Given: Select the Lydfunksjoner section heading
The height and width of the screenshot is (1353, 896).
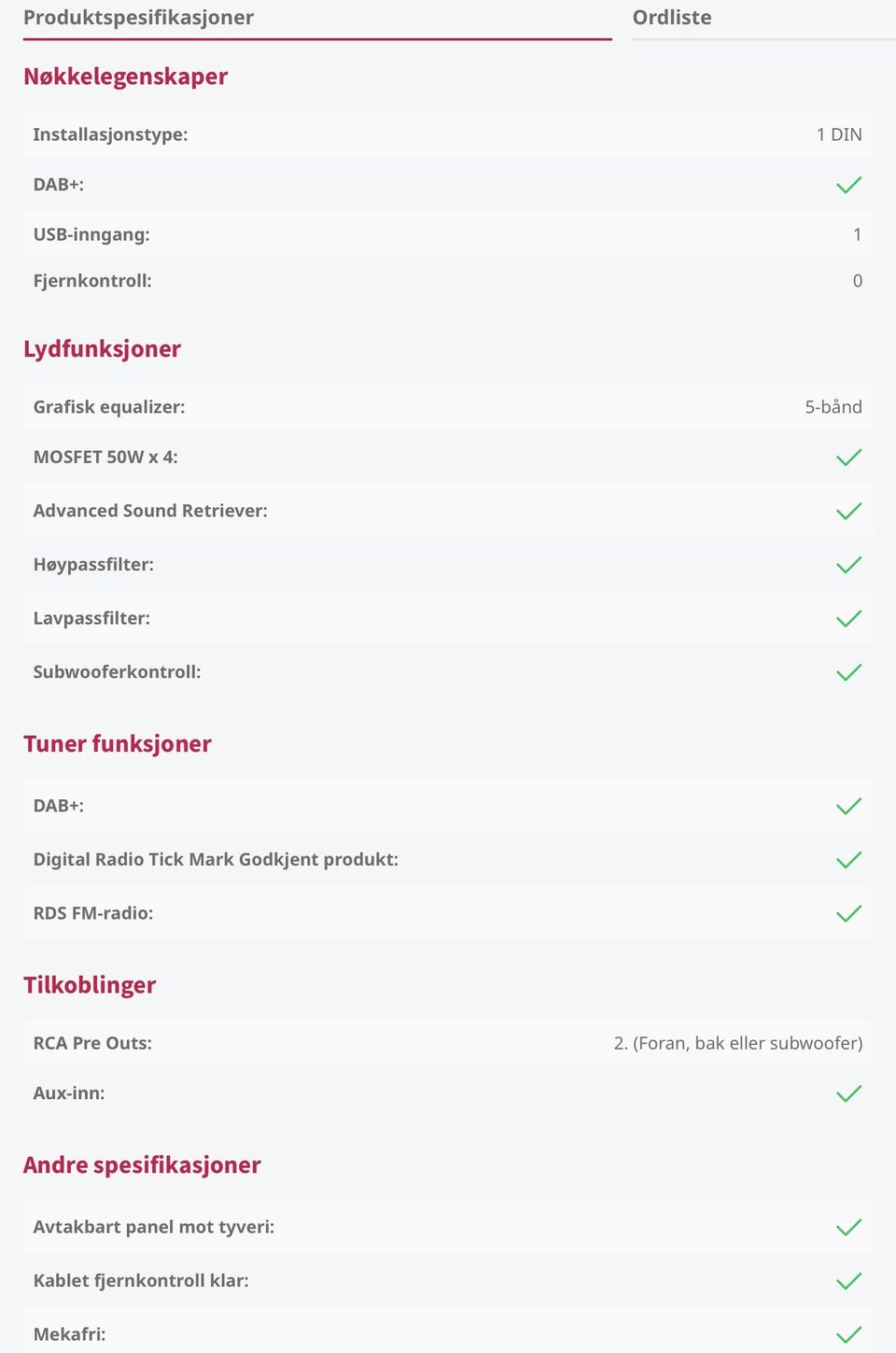Looking at the screenshot, I should click(x=102, y=349).
